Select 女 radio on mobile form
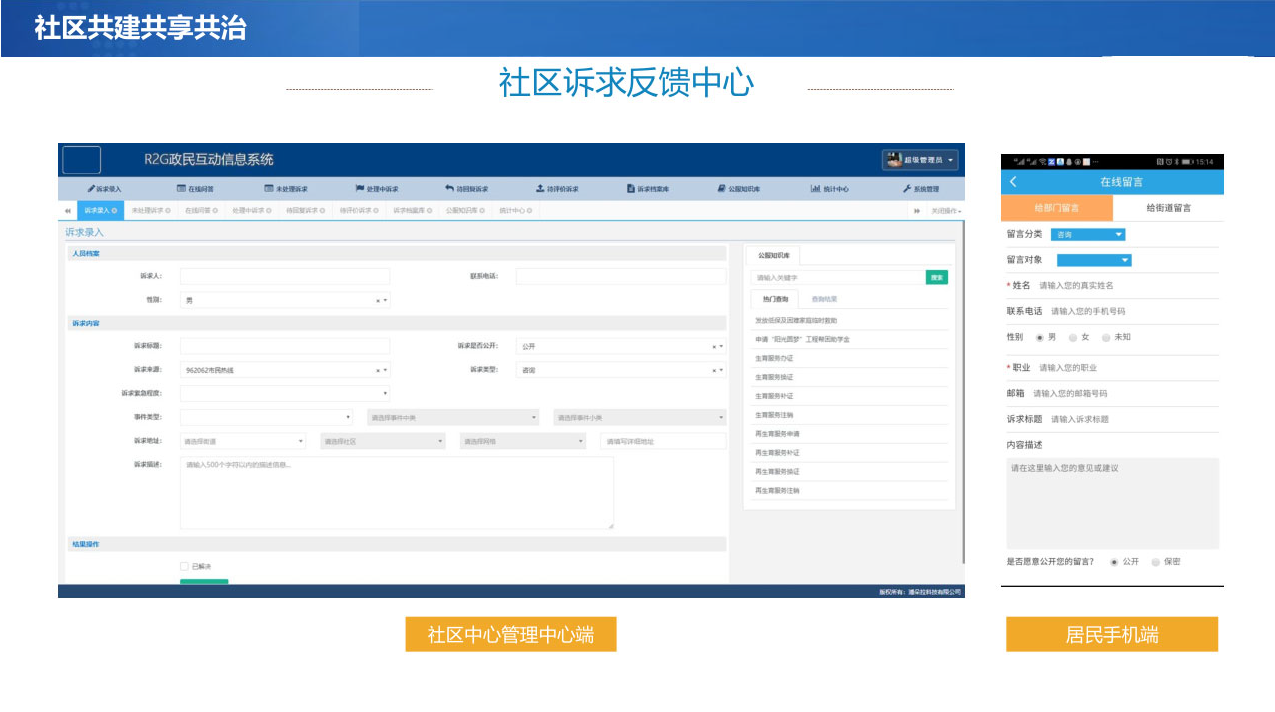 tap(1073, 338)
